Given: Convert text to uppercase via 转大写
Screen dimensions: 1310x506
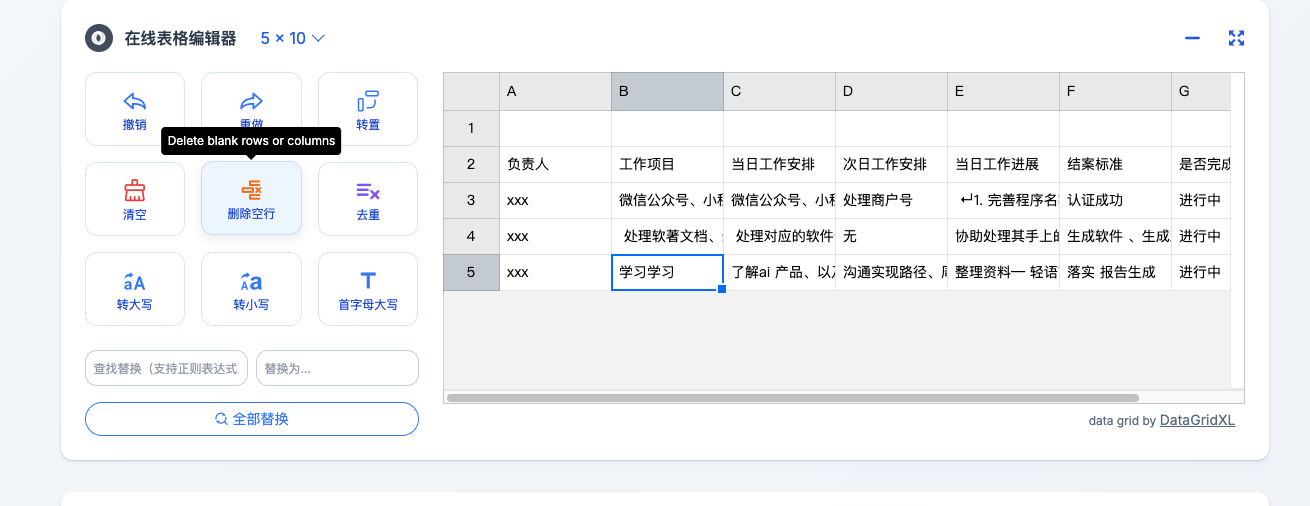Looking at the screenshot, I should pyautogui.click(x=135, y=281).
